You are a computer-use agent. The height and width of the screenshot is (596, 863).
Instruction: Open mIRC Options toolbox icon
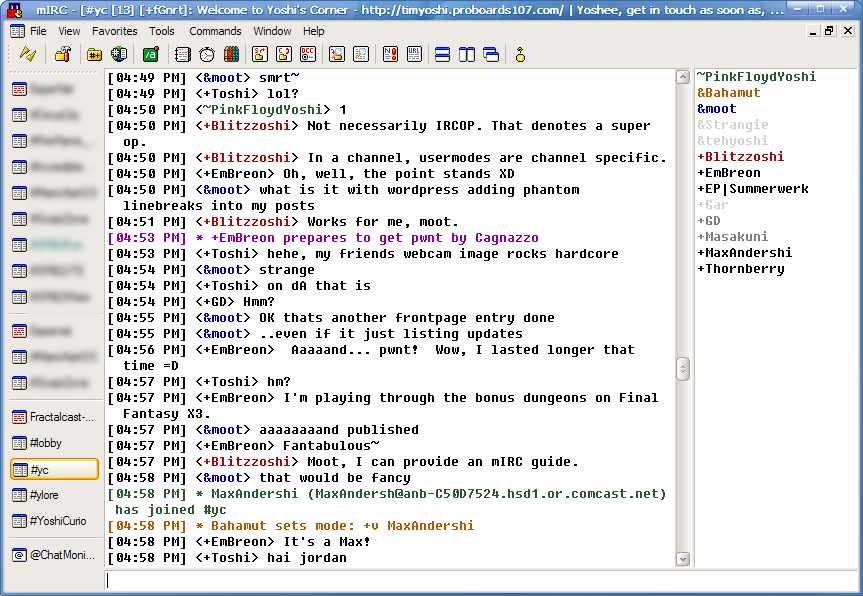(62, 54)
